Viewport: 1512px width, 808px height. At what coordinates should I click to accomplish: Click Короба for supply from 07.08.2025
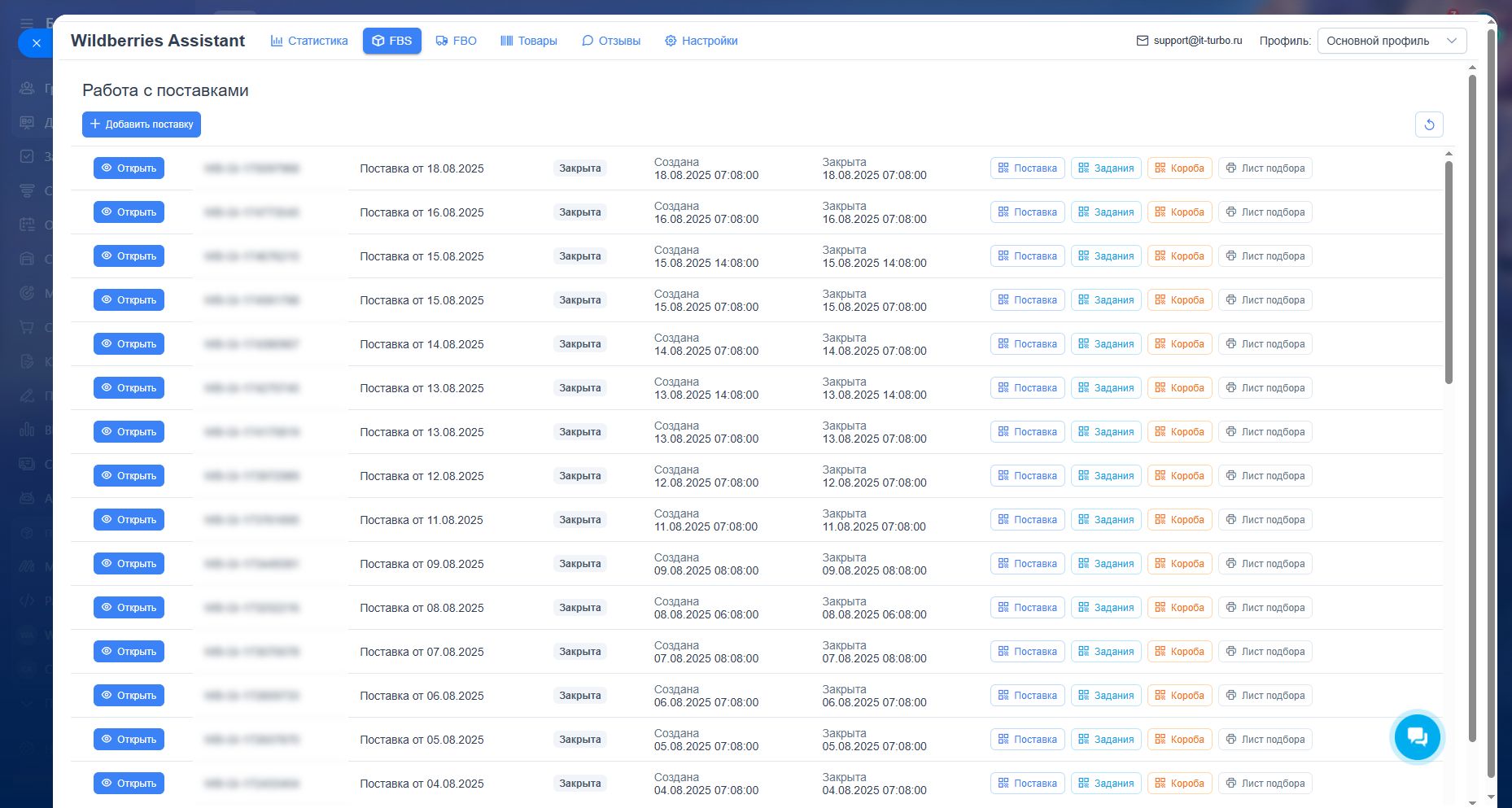(1180, 652)
